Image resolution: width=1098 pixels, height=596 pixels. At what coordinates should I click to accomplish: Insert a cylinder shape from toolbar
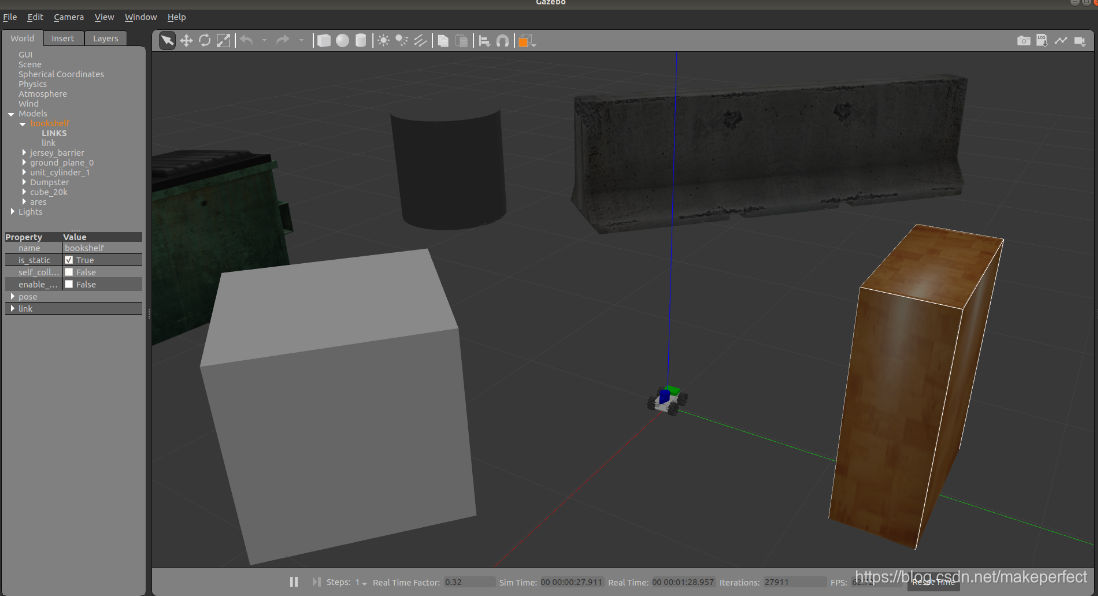coord(361,41)
